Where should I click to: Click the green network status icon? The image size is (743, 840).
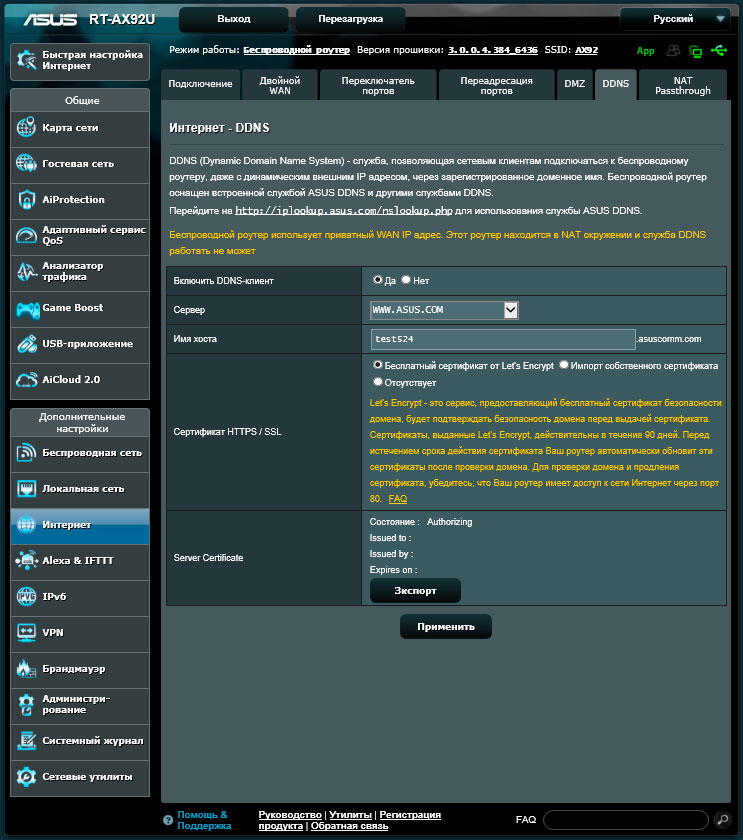[x=695, y=51]
